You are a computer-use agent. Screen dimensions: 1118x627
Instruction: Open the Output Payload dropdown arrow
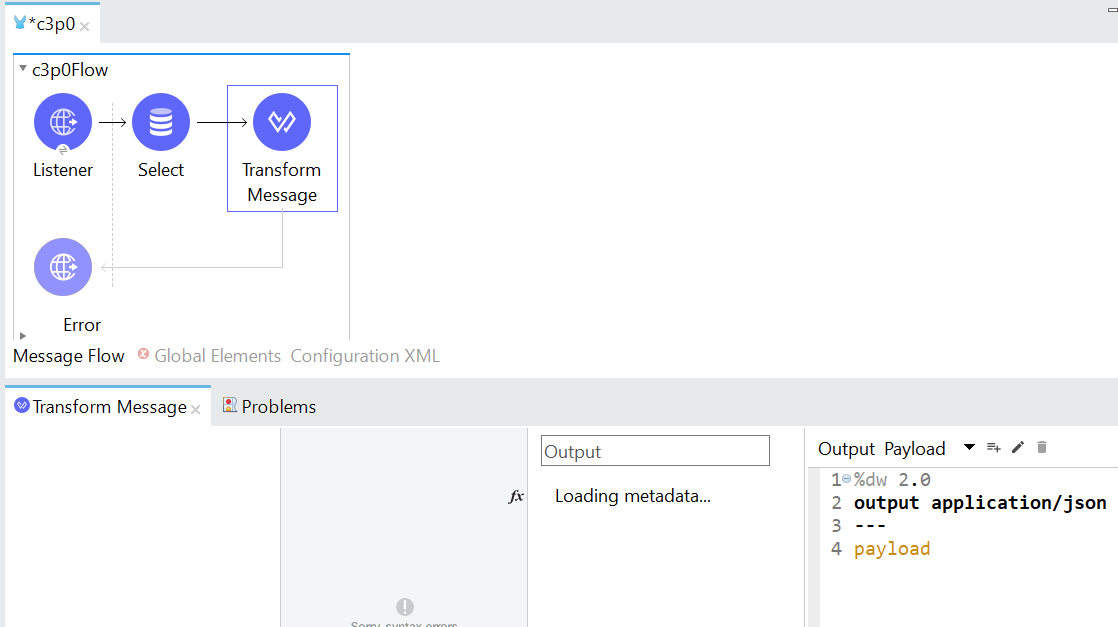tap(968, 448)
